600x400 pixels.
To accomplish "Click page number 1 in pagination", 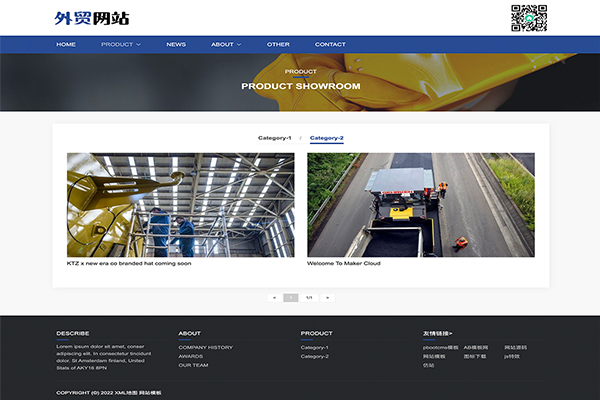I will coord(291,297).
